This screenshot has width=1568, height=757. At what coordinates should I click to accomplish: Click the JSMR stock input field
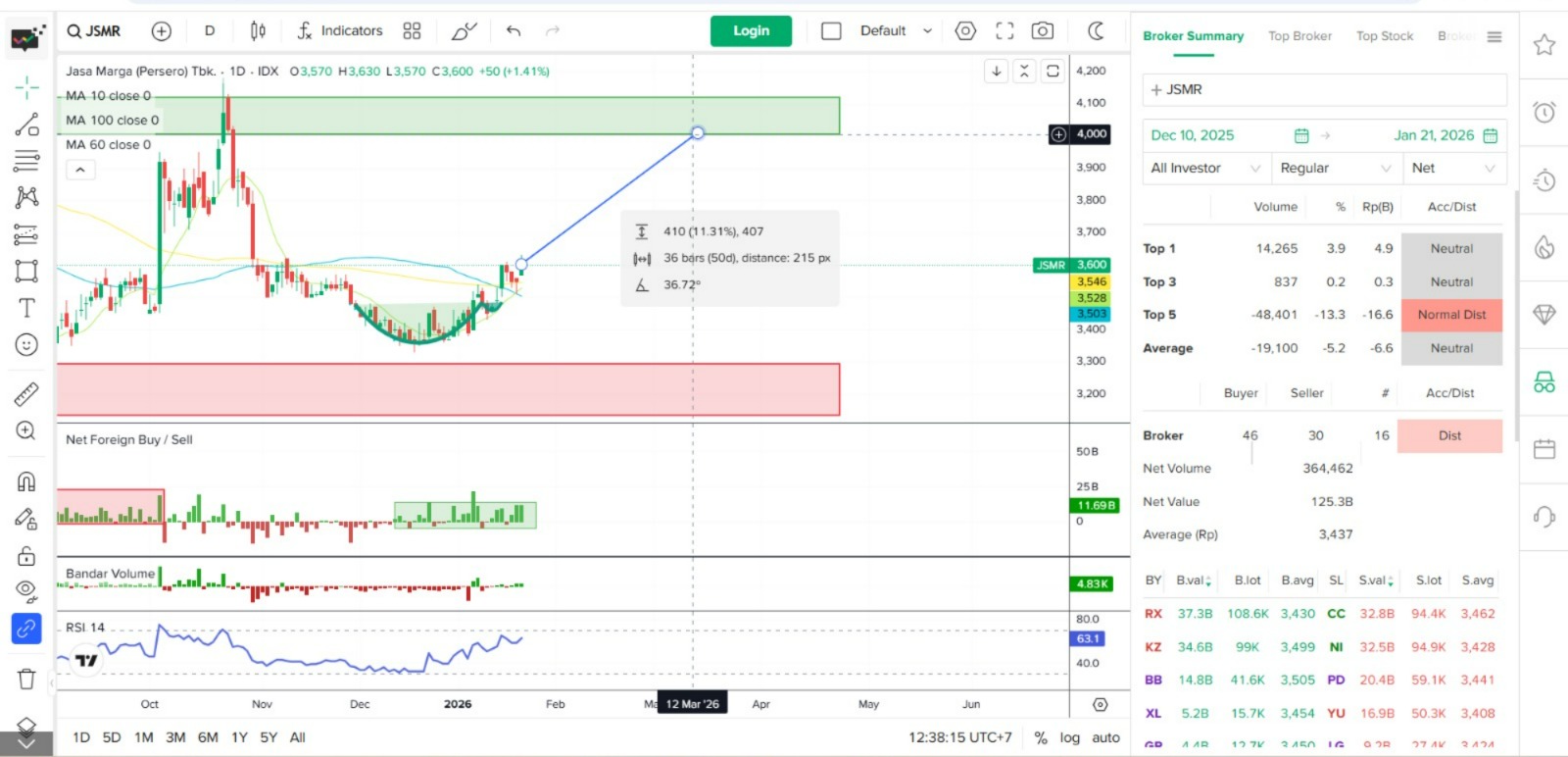(1325, 89)
